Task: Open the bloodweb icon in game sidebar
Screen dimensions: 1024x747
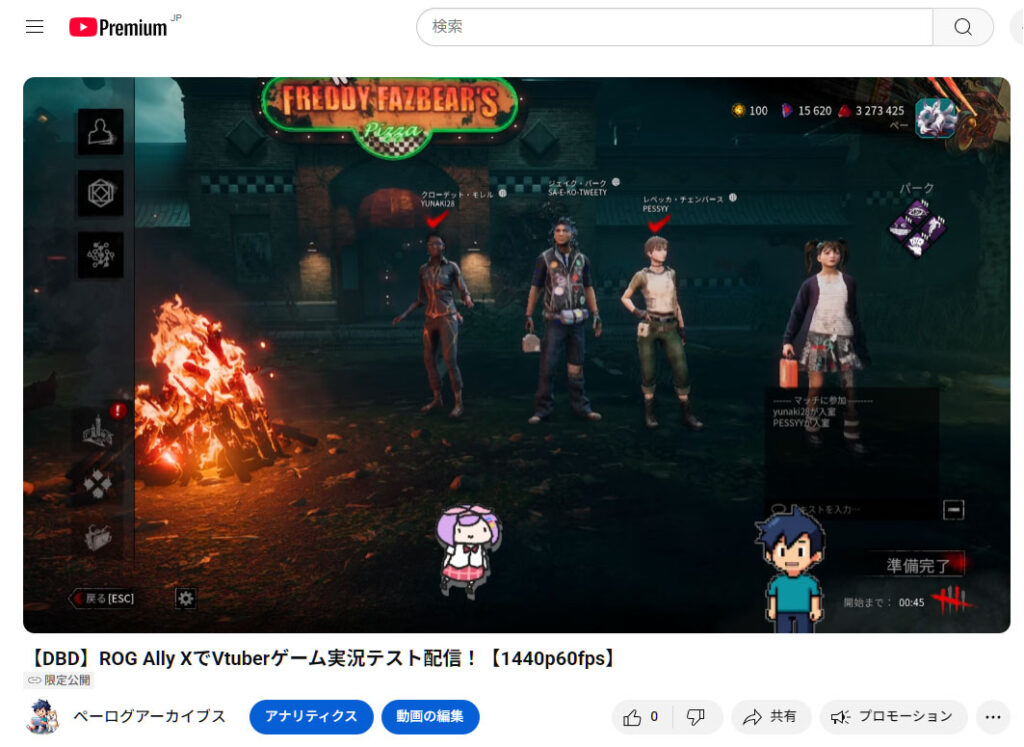Action: 101,255
